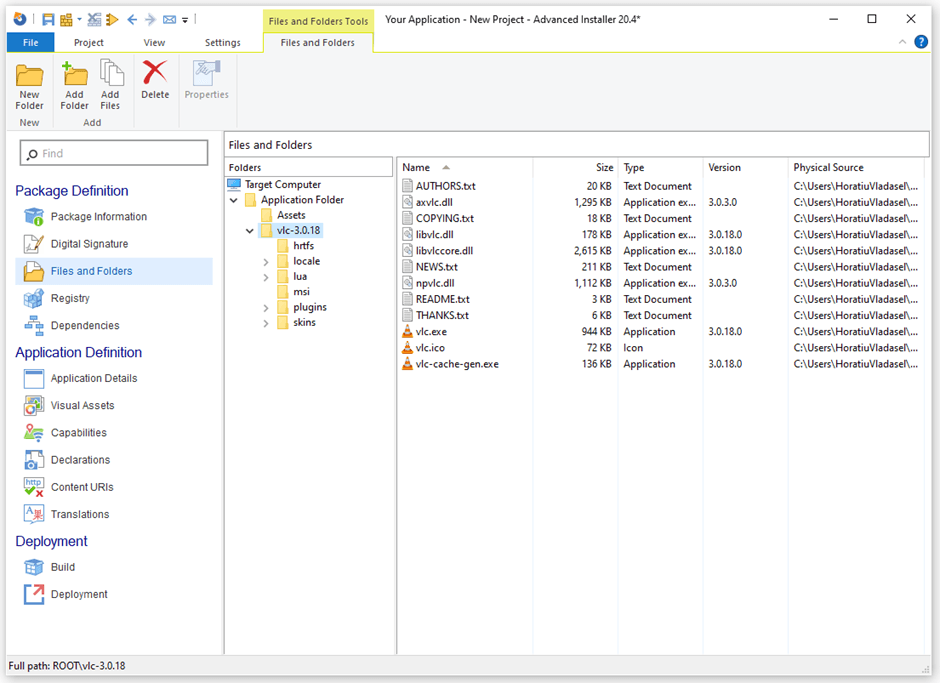Click the Run project play icon
Image resolution: width=940 pixels, height=683 pixels.
tap(112, 20)
